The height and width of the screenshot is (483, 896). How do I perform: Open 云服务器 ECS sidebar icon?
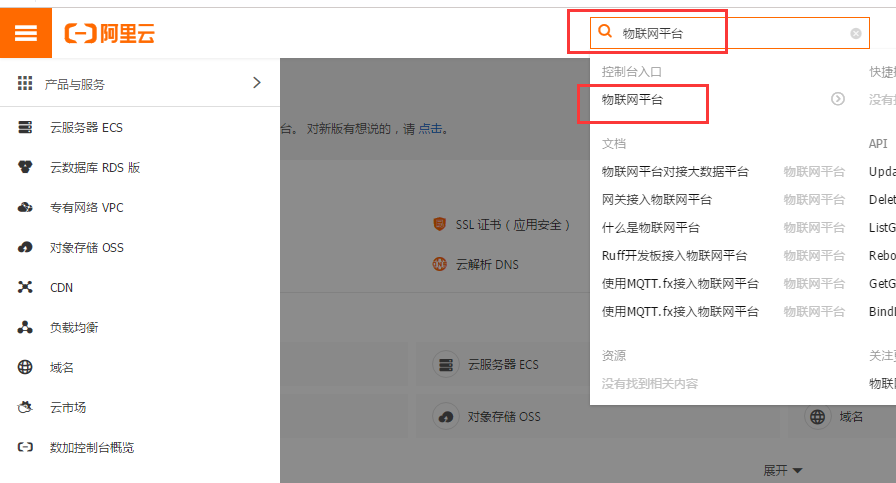[25, 127]
